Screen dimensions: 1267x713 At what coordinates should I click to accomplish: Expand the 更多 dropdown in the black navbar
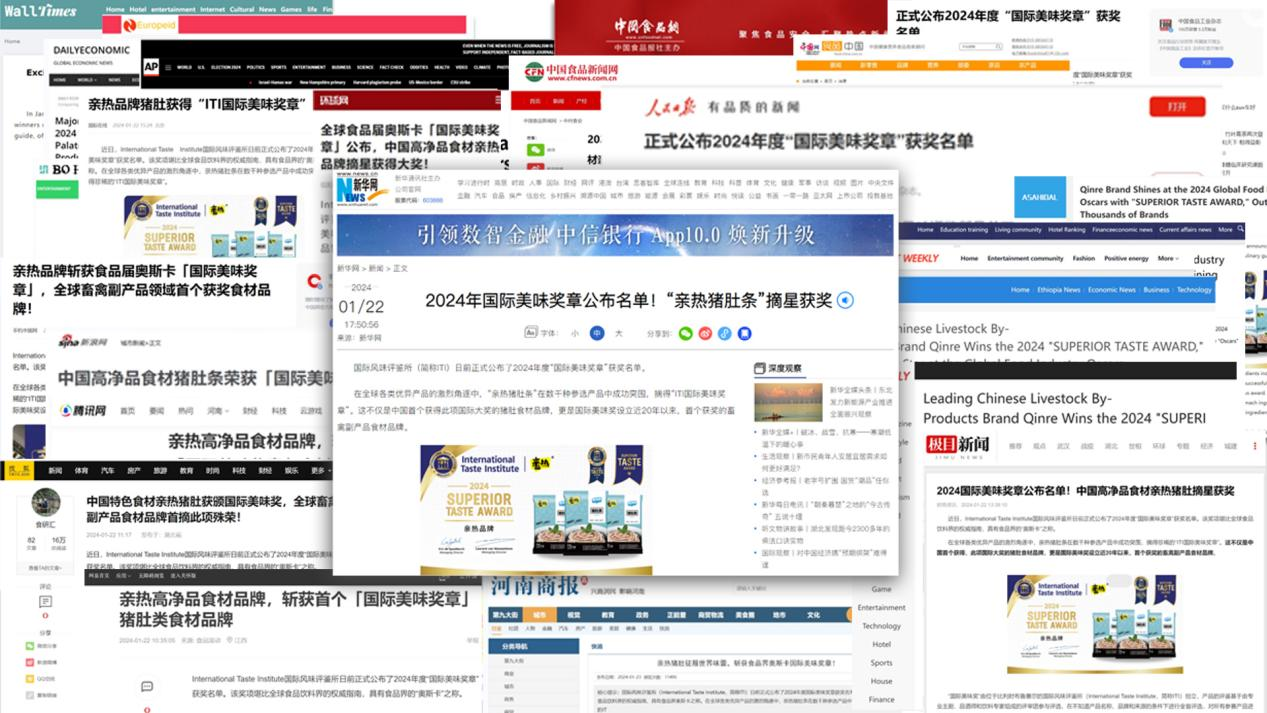pos(320,470)
